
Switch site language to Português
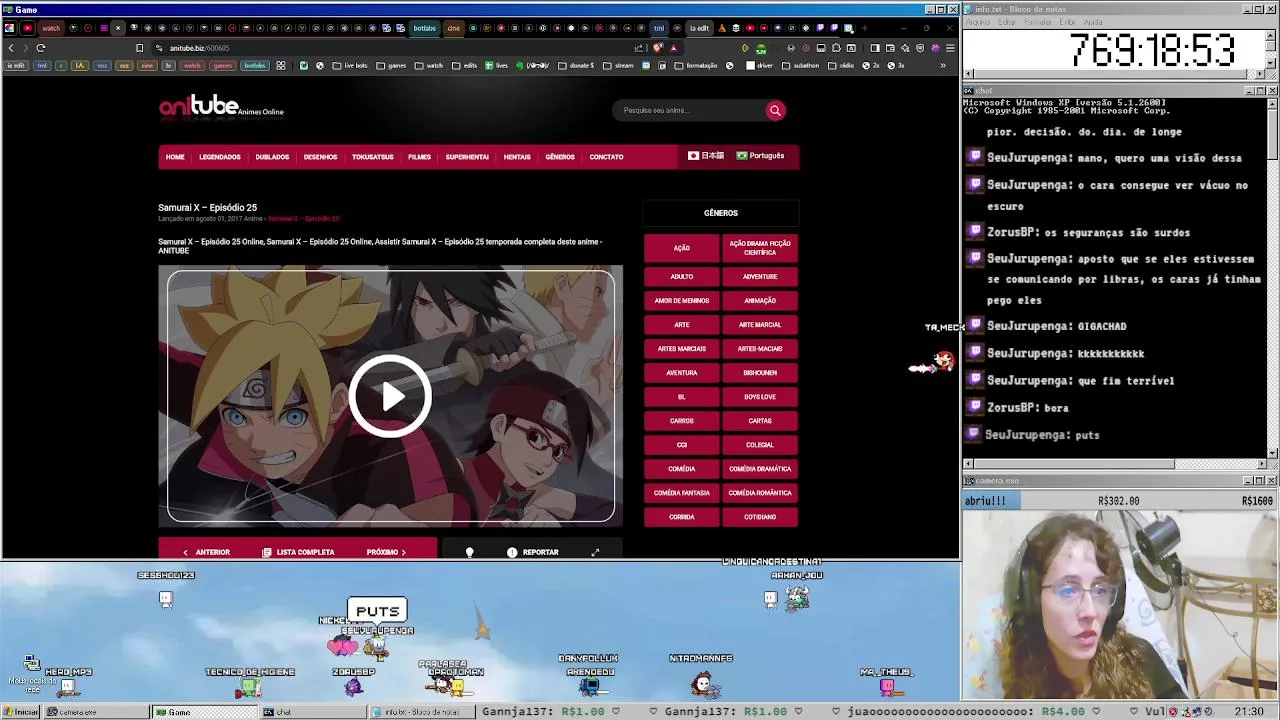(760, 156)
